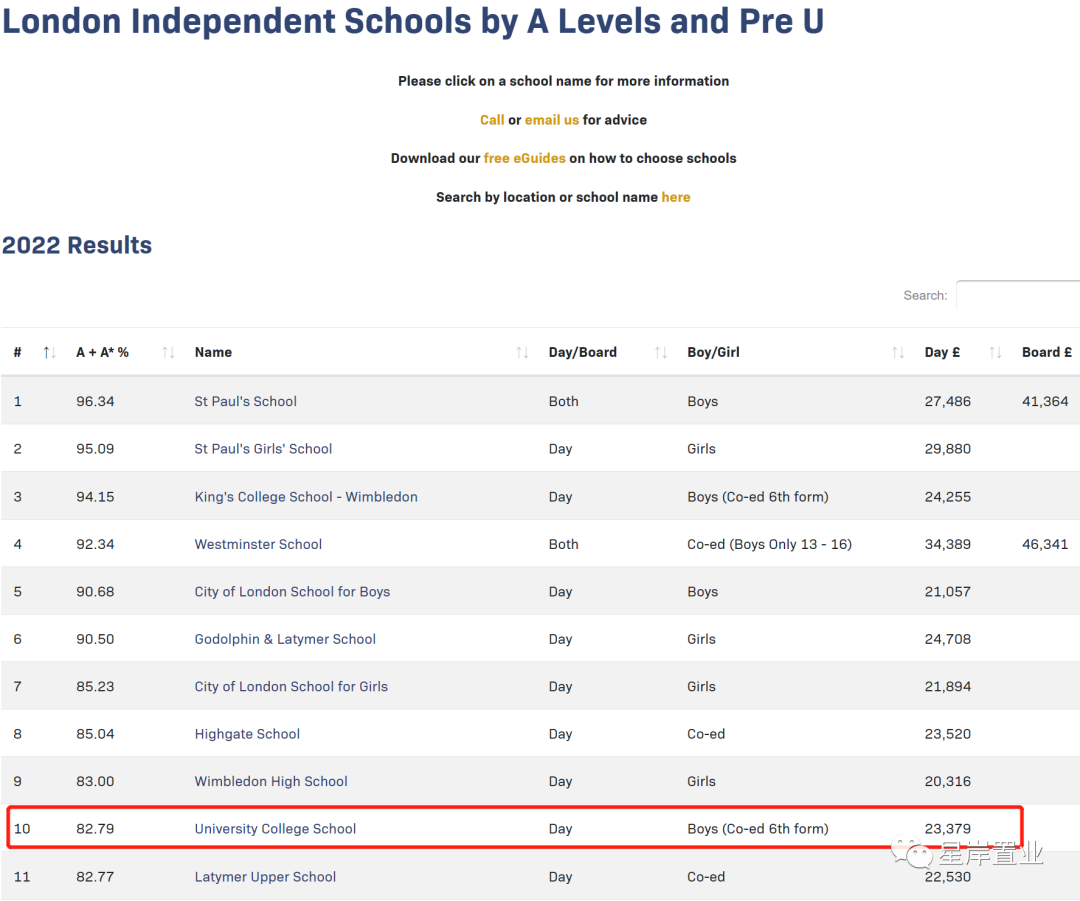
Task: Click the Boy/Girl column header
Action: click(x=714, y=353)
